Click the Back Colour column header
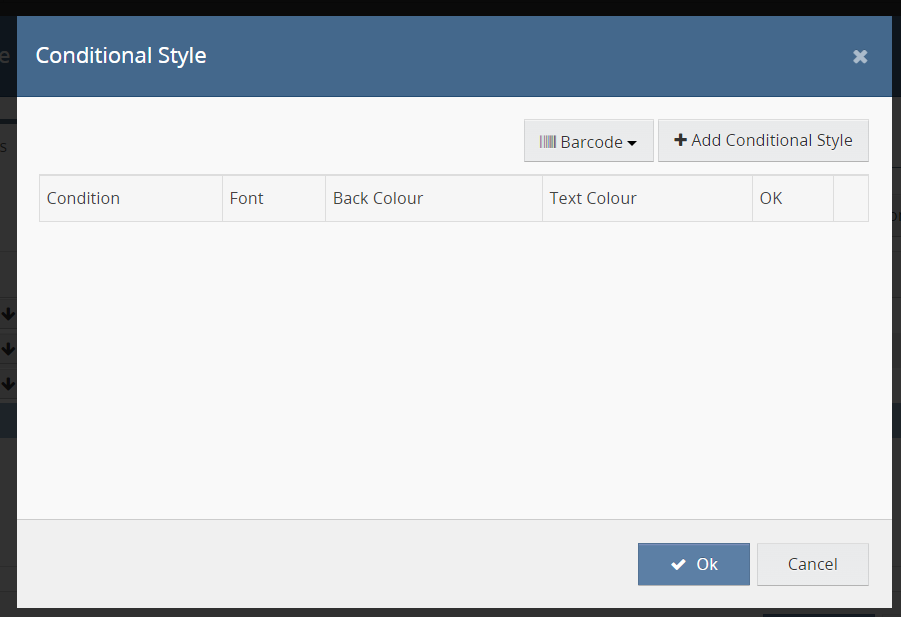 pyautogui.click(x=378, y=198)
